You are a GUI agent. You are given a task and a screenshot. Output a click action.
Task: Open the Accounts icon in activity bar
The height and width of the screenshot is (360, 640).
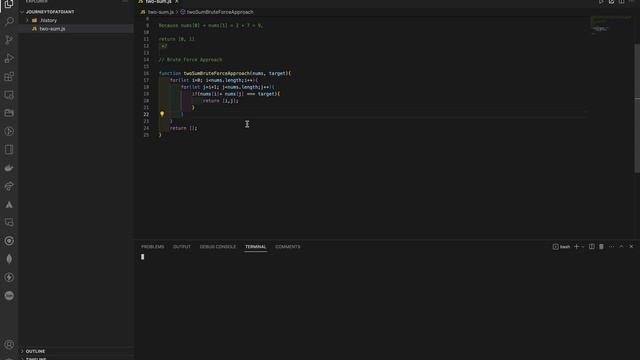tap(9, 345)
